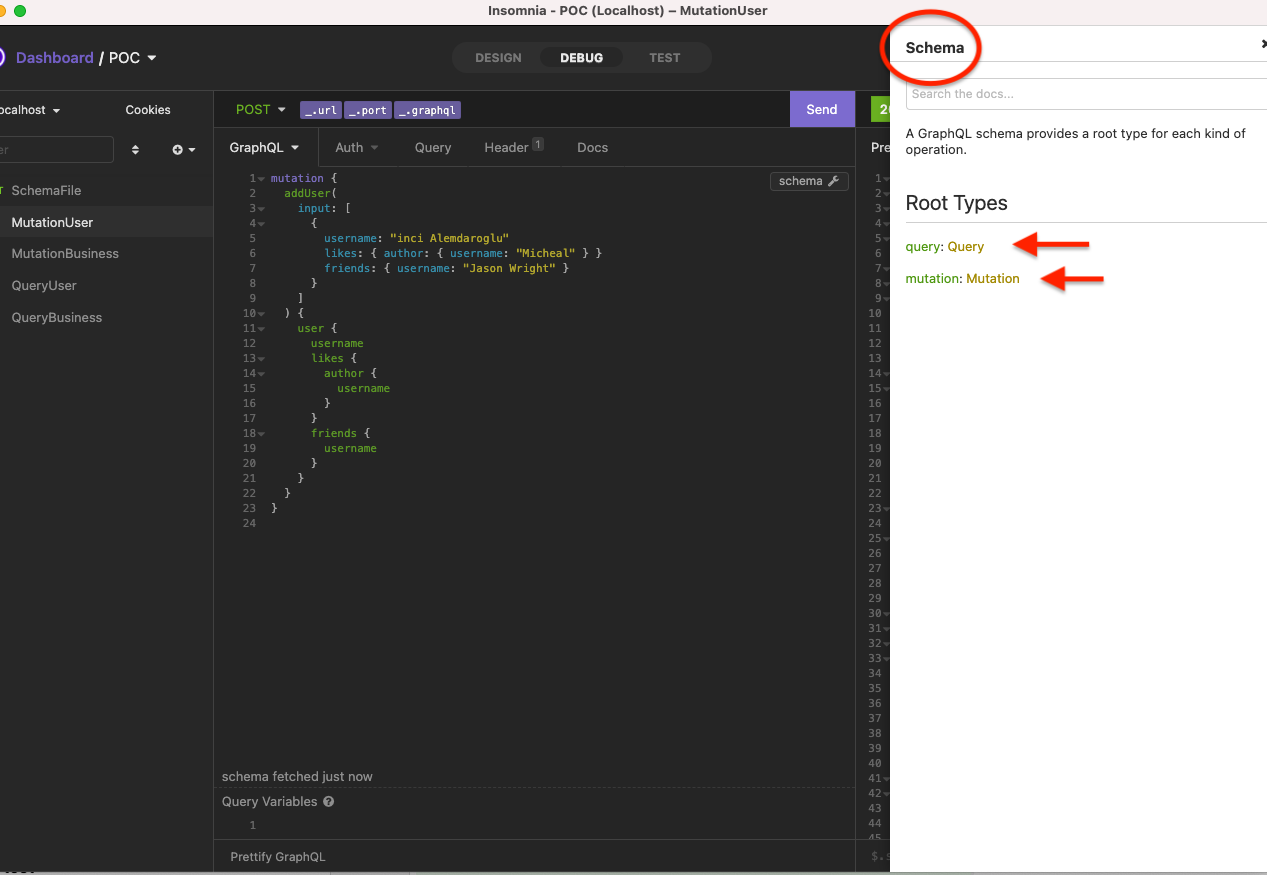Click the Insomnia dashboard logo icon
This screenshot has width=1267, height=875.
tap(4, 57)
